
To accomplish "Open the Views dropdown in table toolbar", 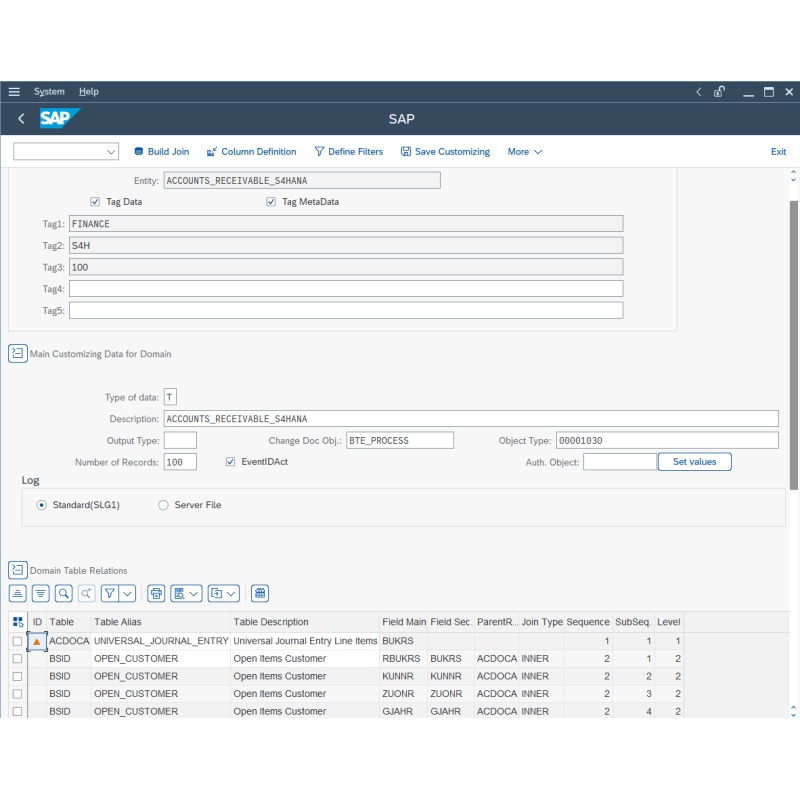I will pyautogui.click(x=186, y=593).
